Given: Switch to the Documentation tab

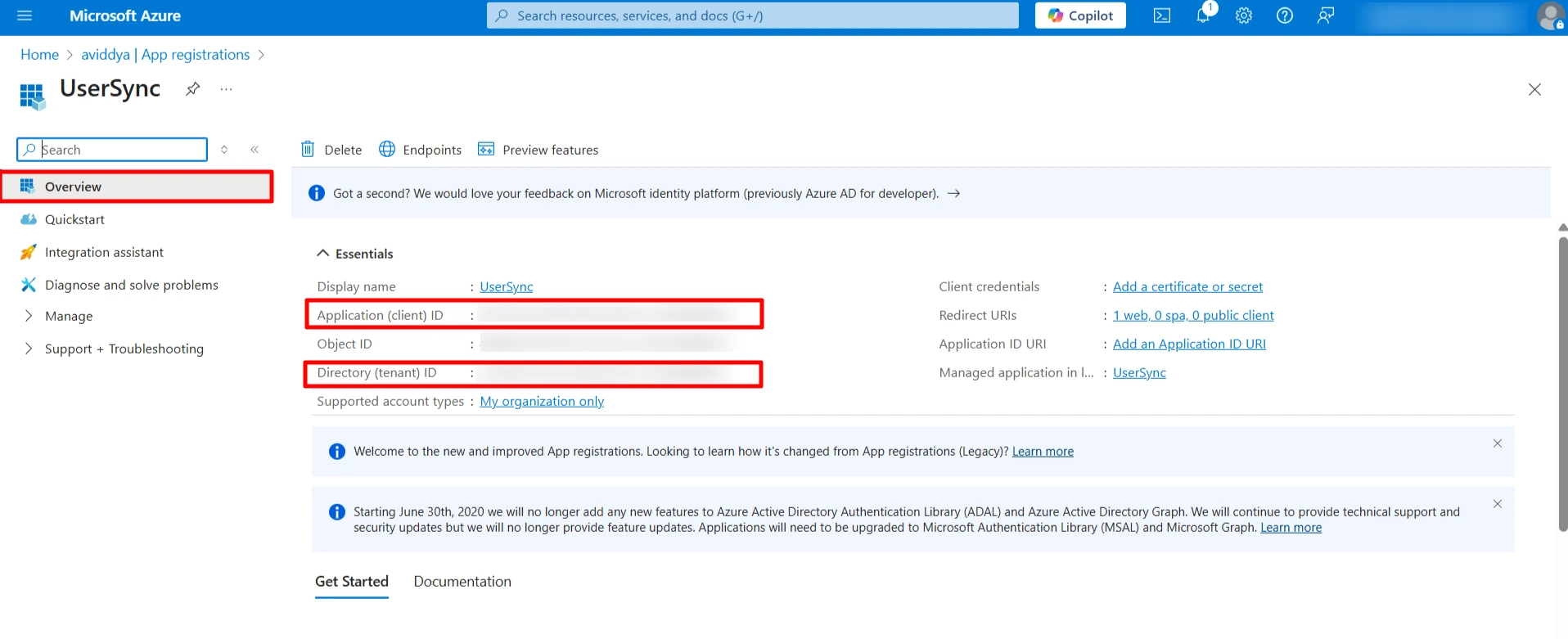Looking at the screenshot, I should (x=462, y=582).
